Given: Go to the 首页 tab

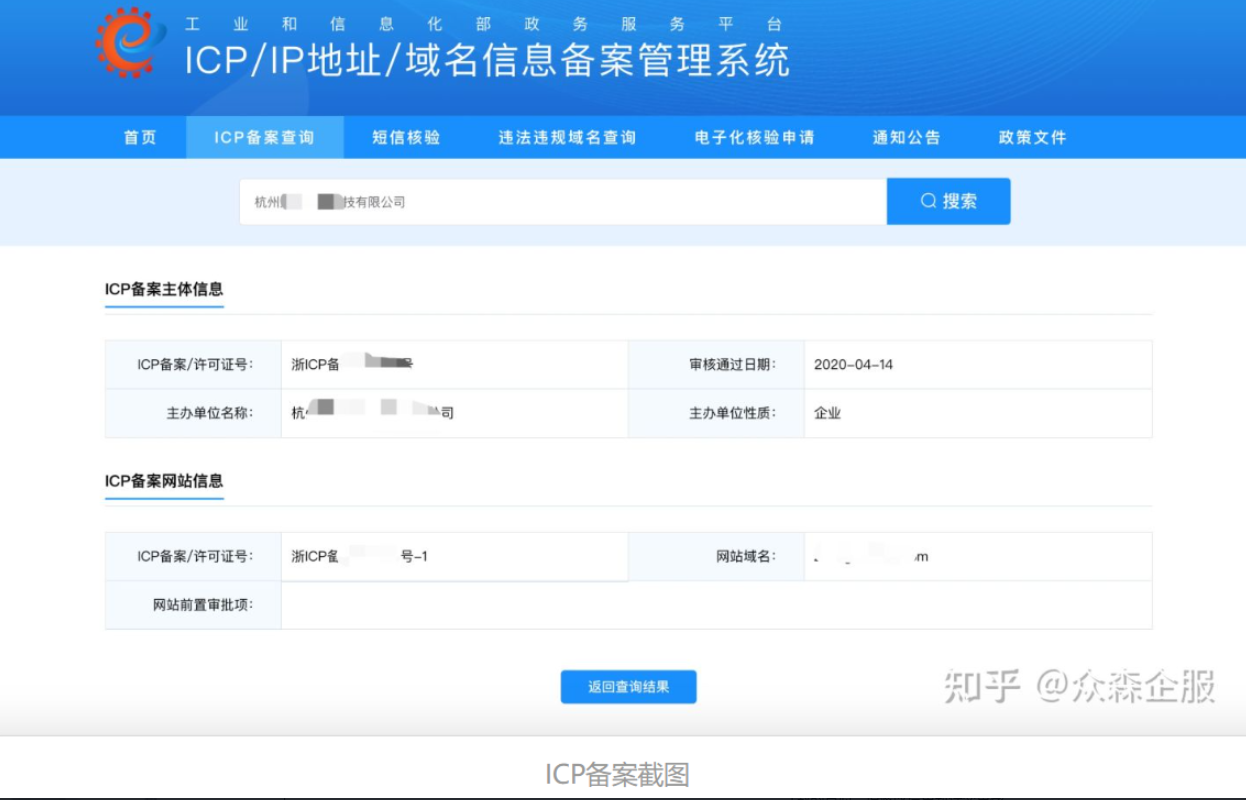Looking at the screenshot, I should tap(140, 138).
